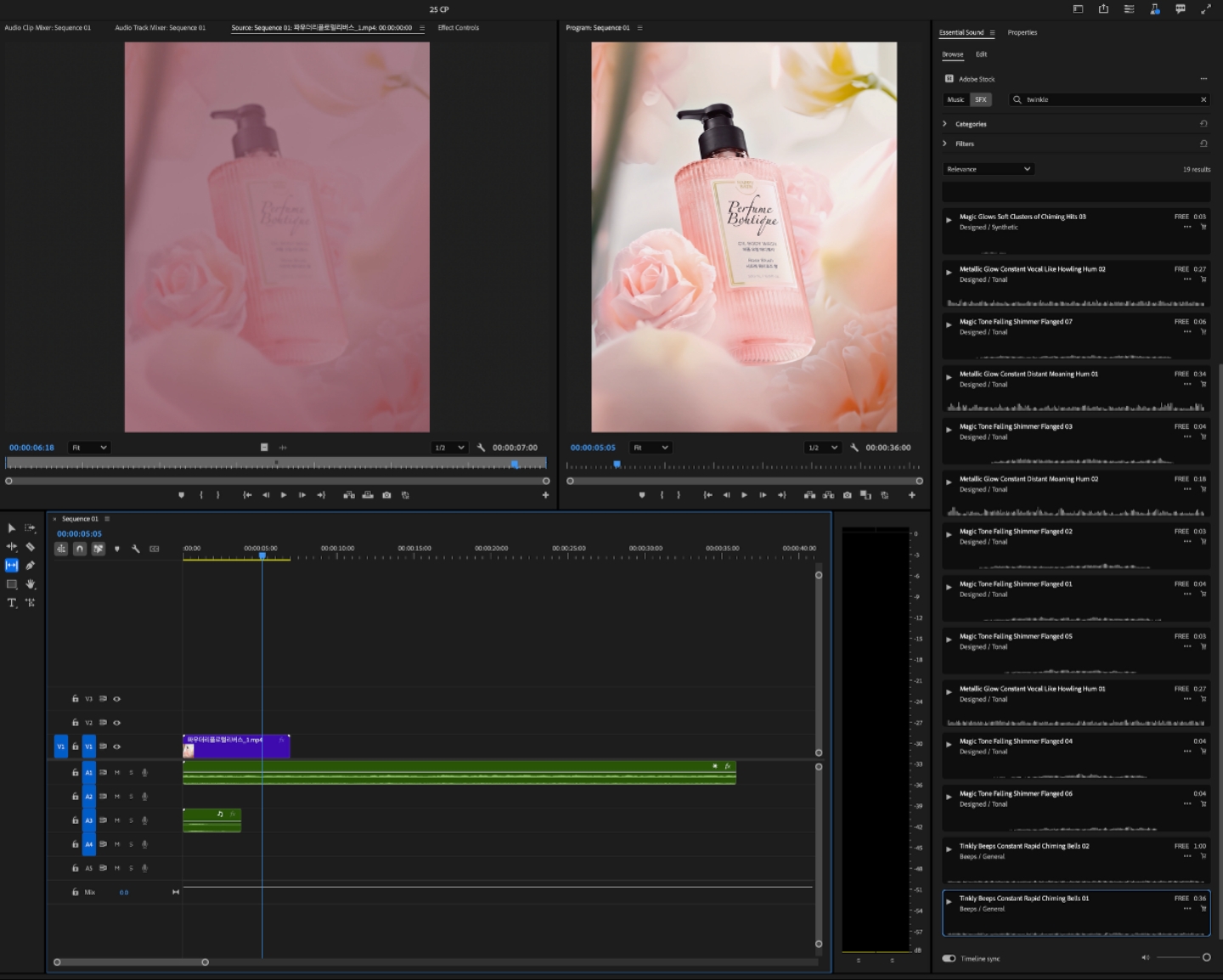Open the feedback speech bubble icon
Viewport: 1223px width, 980px height.
[x=1180, y=9]
